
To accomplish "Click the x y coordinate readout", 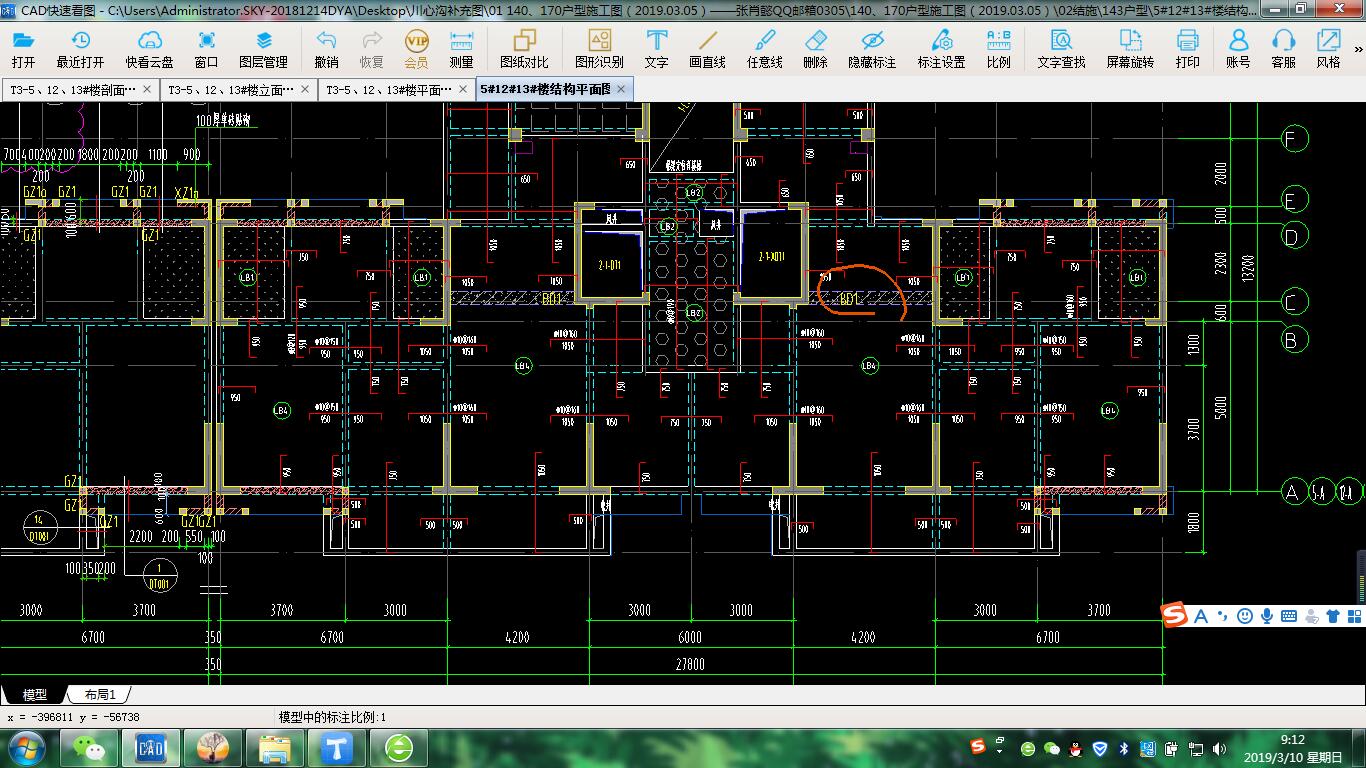I will (72, 717).
